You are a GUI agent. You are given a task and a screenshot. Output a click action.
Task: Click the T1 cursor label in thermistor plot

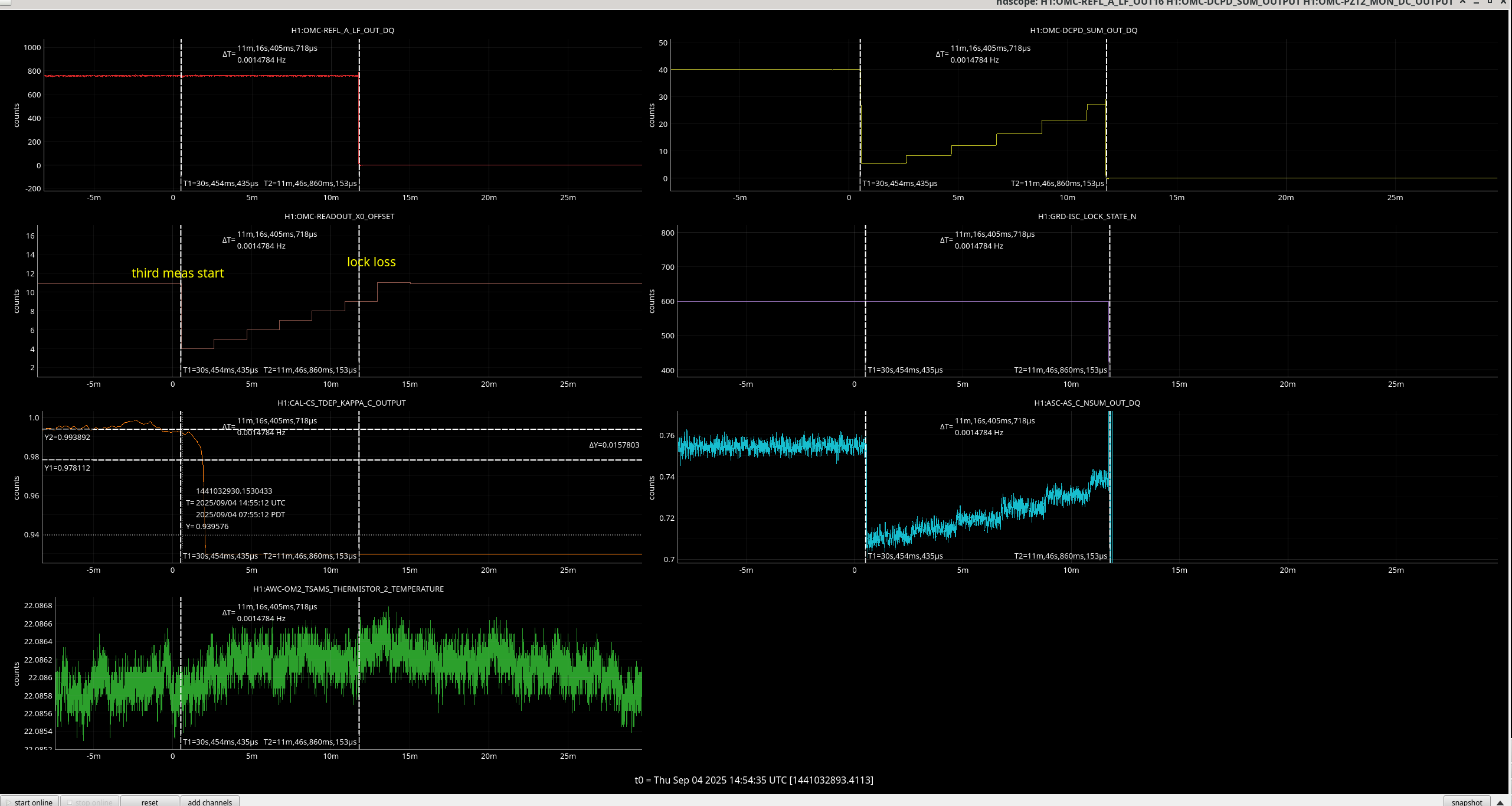[220, 742]
